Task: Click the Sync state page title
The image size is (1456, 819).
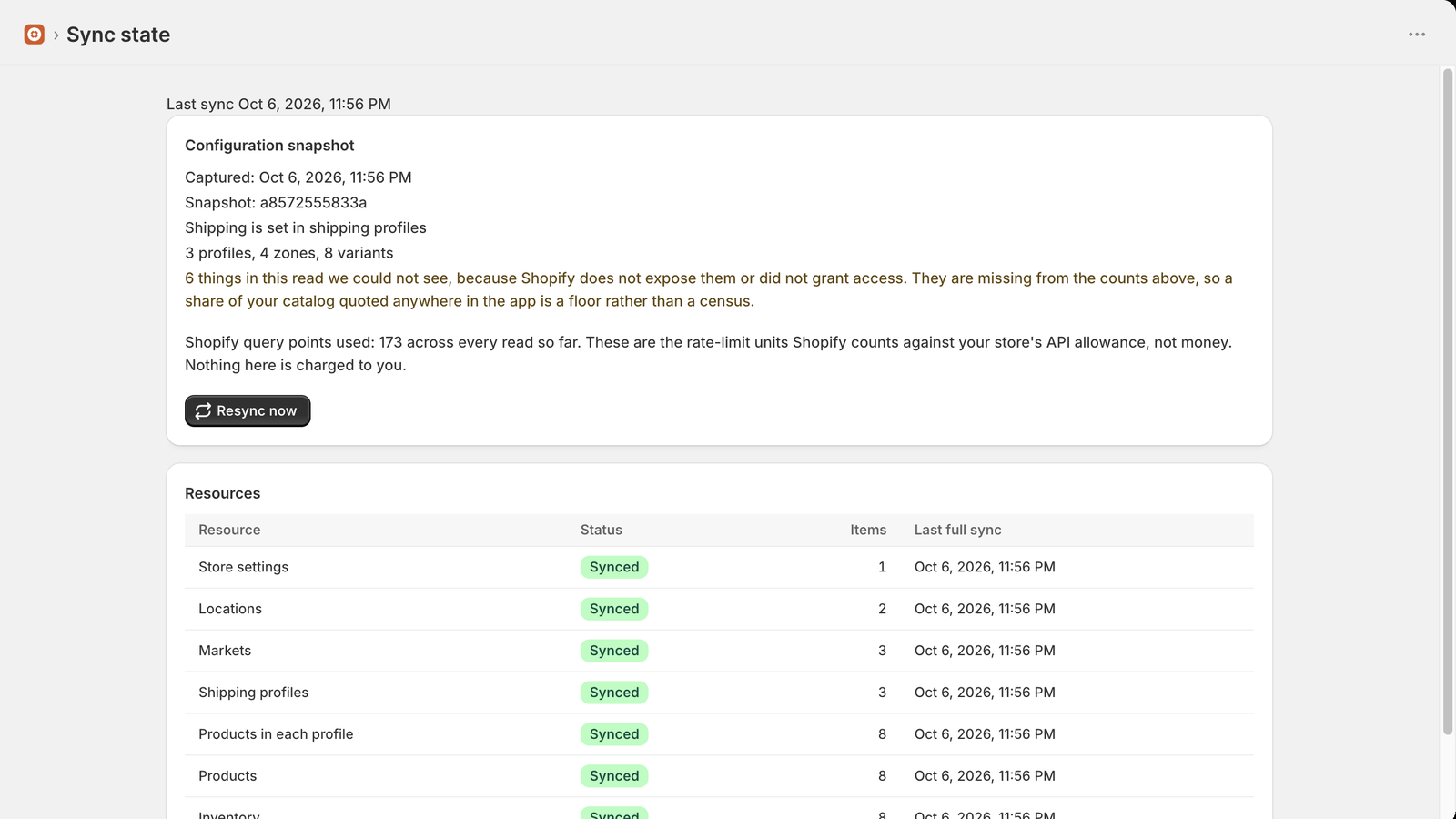Action: click(x=118, y=35)
